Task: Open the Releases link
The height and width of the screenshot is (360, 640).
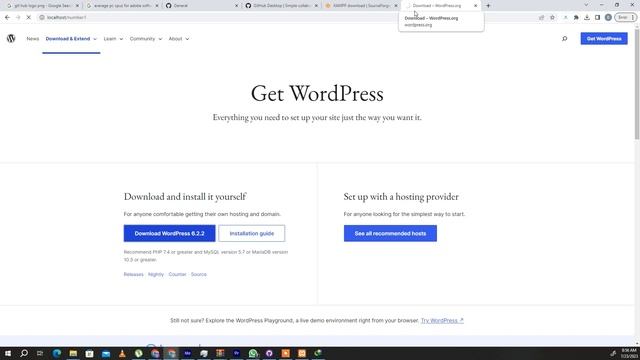Action: (x=133, y=274)
